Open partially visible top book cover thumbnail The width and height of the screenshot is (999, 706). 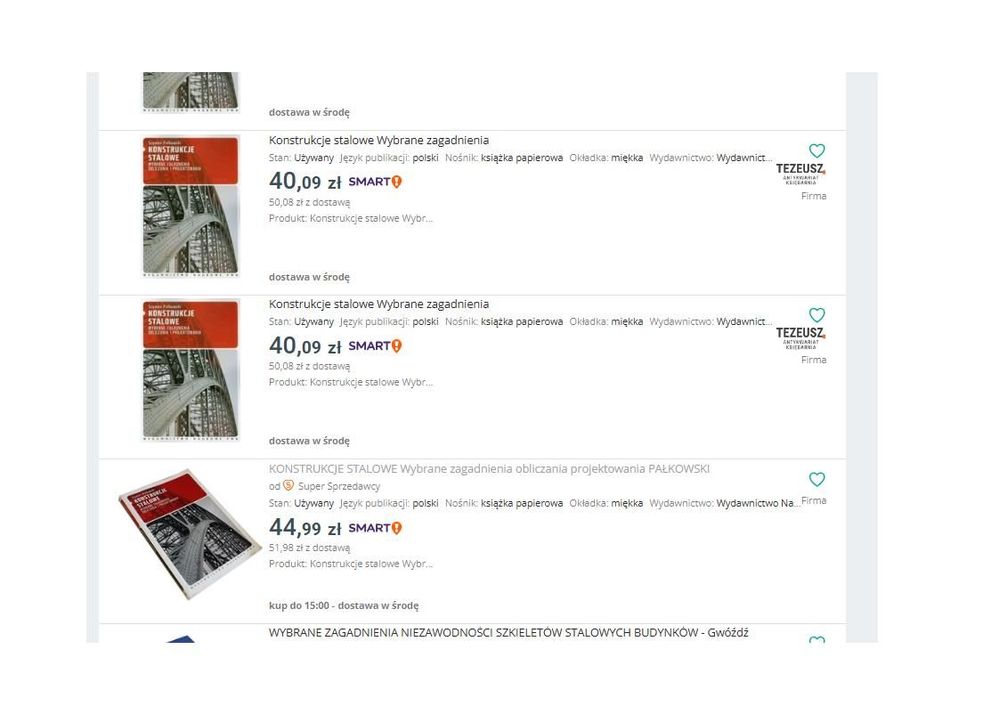(x=190, y=92)
